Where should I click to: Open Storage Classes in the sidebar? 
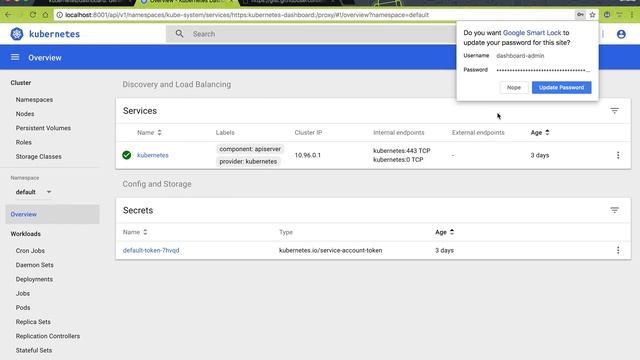(39, 157)
